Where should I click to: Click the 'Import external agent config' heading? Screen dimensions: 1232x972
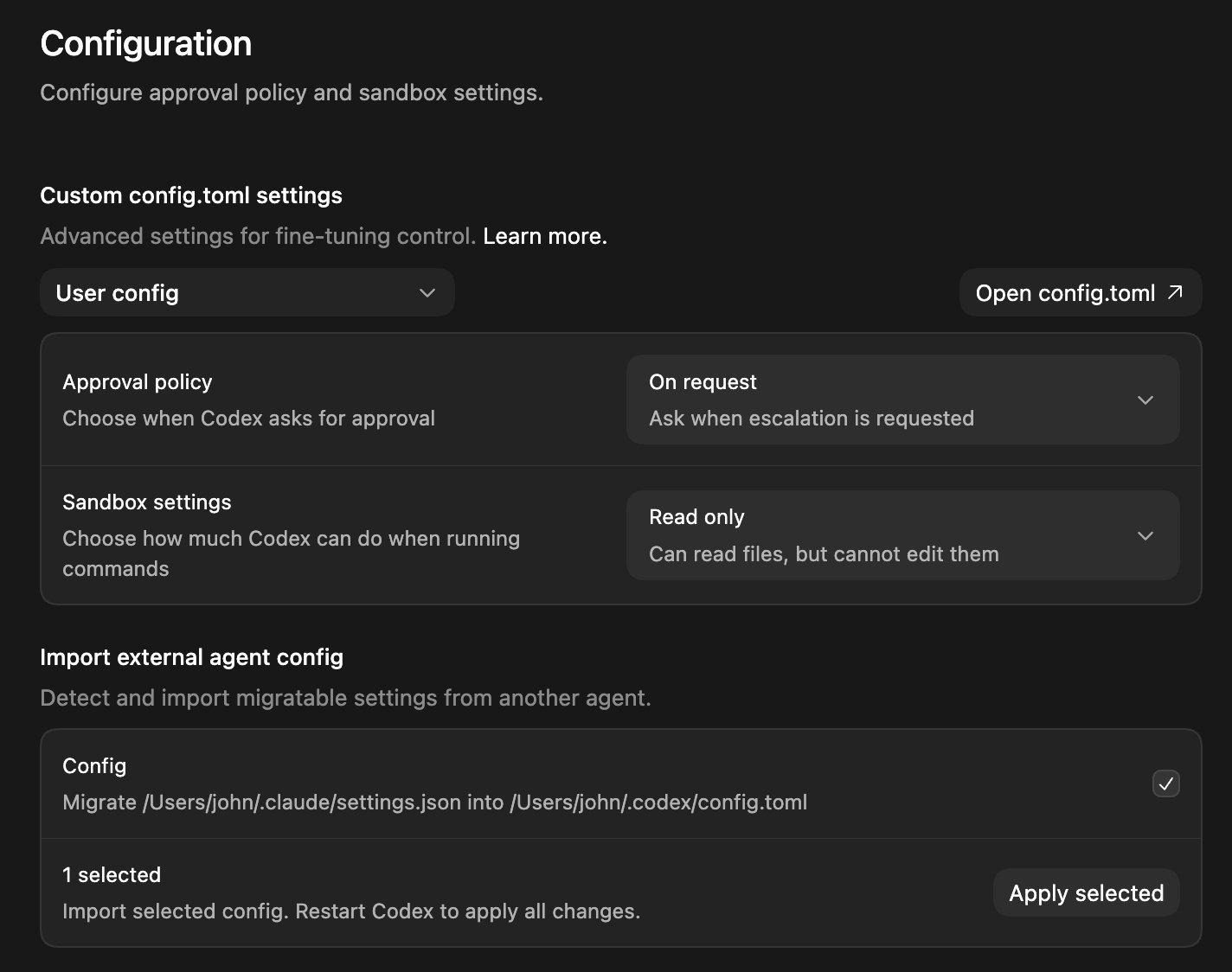(x=191, y=657)
